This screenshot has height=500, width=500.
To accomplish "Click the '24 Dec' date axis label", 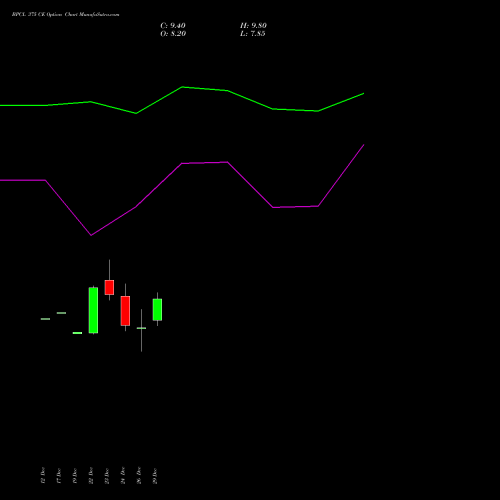I will [123, 476].
